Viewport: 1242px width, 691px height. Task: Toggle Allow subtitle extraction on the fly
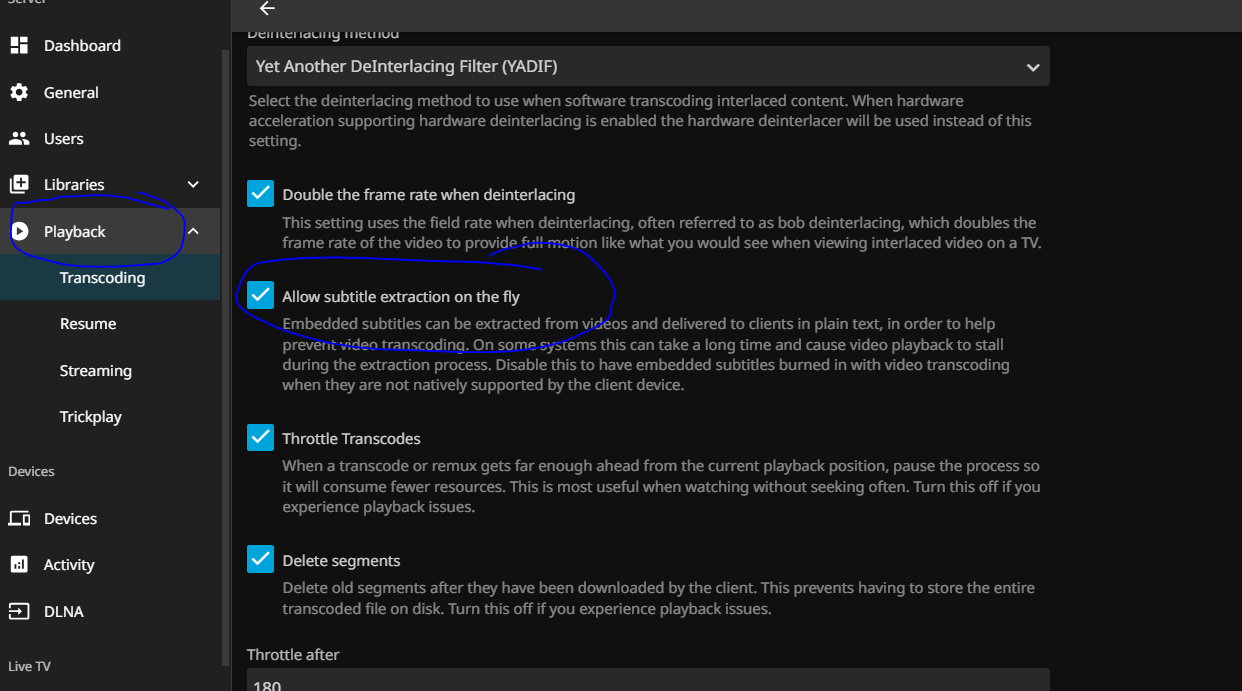click(260, 295)
